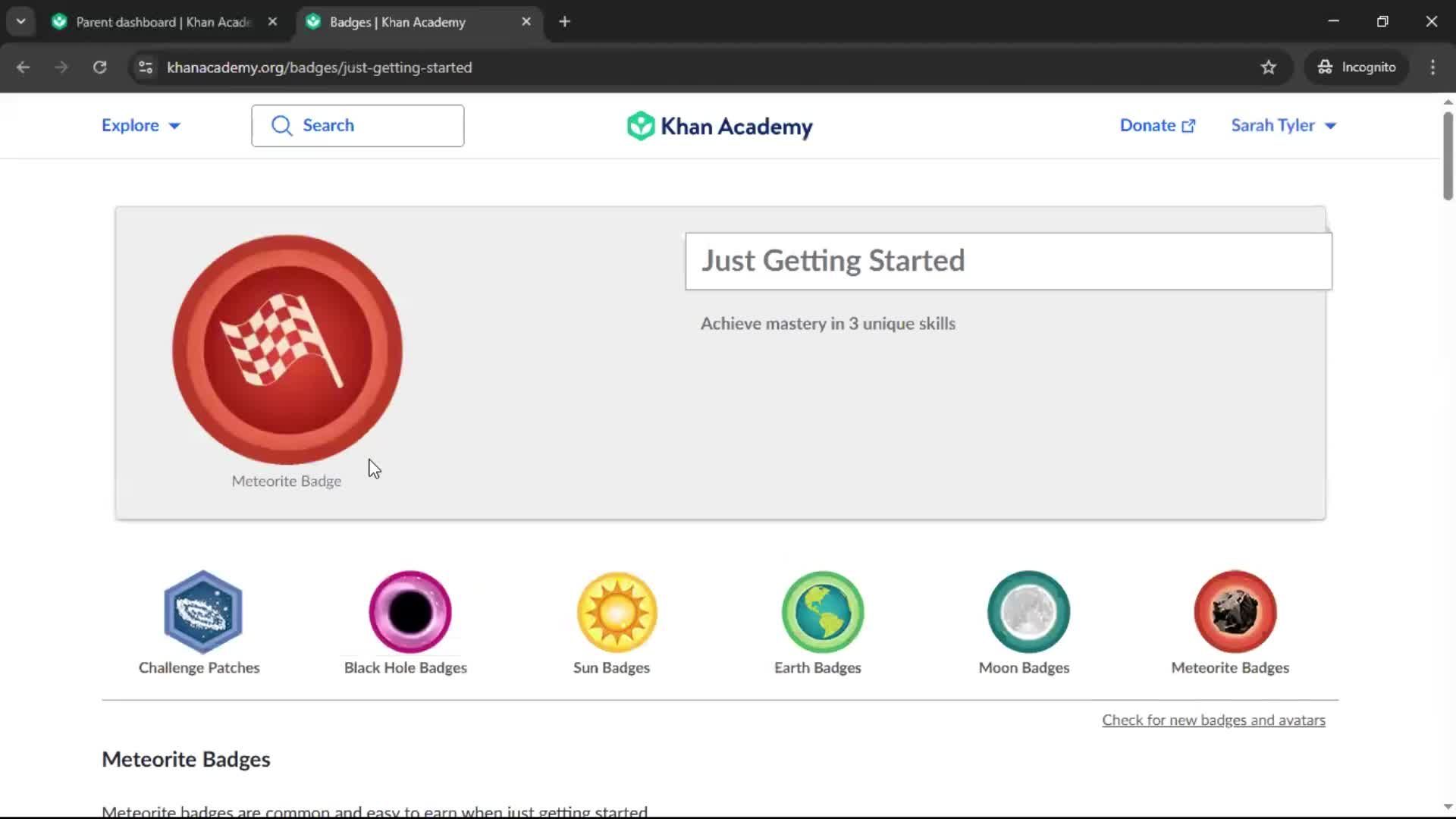This screenshot has width=1456, height=819.
Task: Click the scrollbar down arrow
Action: [1448, 806]
